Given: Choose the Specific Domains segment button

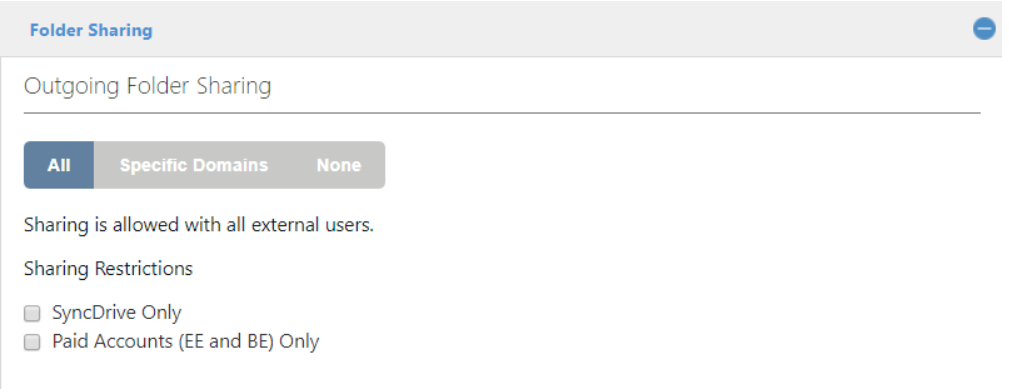Looking at the screenshot, I should coord(193,165).
